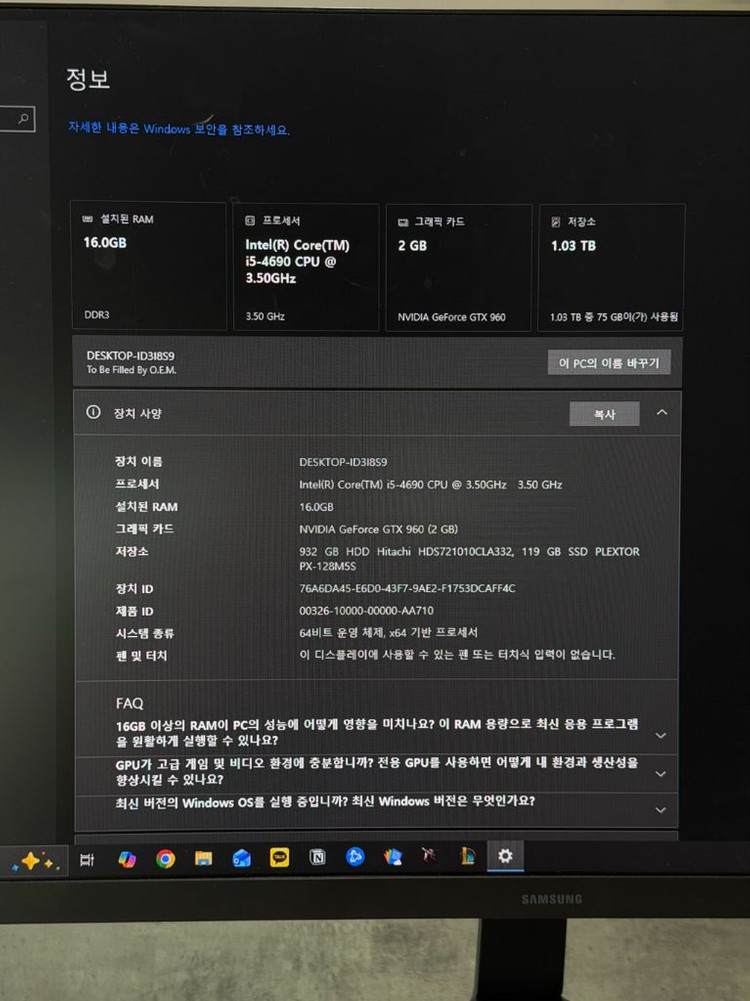Click the storage value with Hitachi HDD
The height and width of the screenshot is (1001, 750).
click(469, 559)
